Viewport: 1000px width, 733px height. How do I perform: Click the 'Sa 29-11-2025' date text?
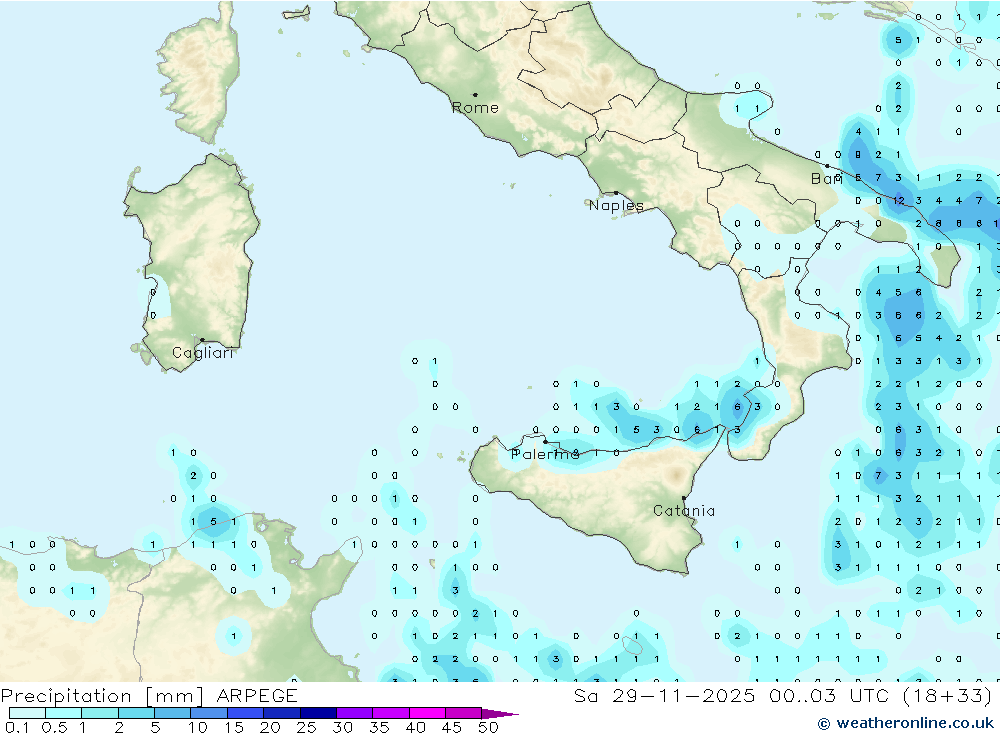(664, 695)
